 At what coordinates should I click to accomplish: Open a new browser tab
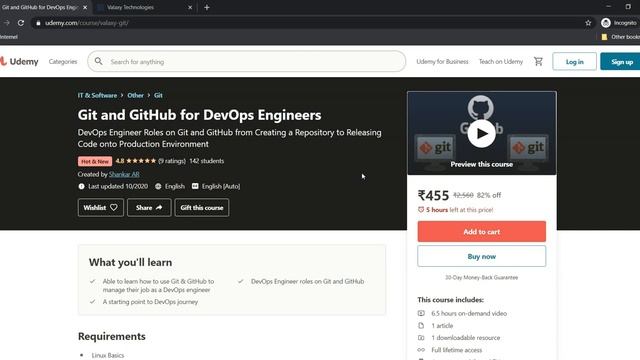tap(207, 7)
